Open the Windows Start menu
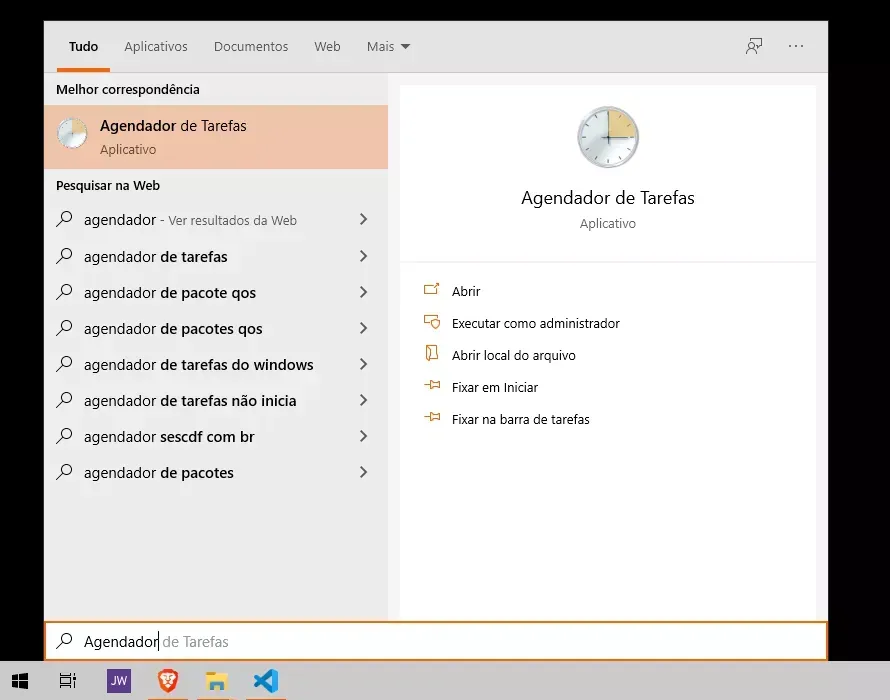Viewport: 890px width, 700px height. (x=20, y=681)
